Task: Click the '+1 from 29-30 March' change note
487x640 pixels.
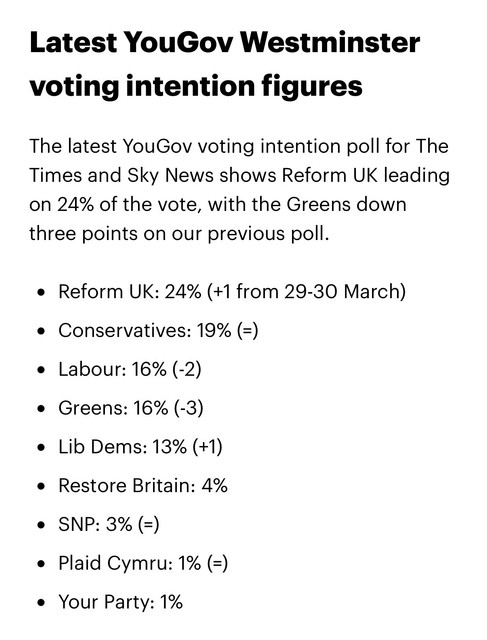Action: (x=307, y=292)
